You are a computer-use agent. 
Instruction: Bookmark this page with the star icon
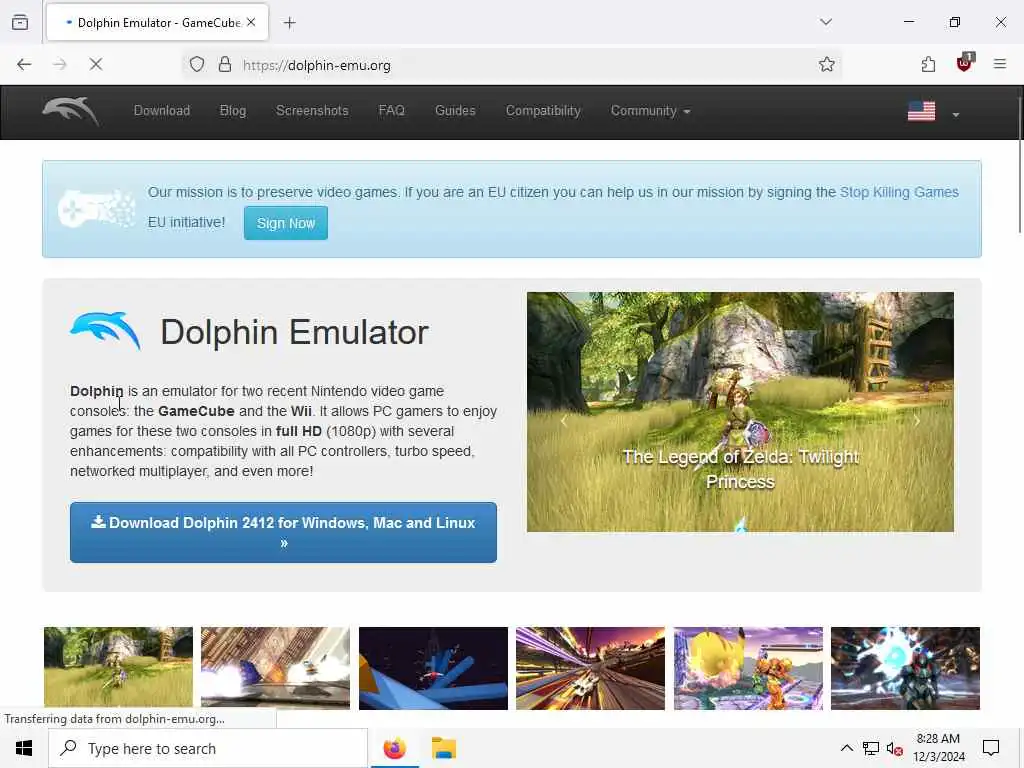[827, 65]
